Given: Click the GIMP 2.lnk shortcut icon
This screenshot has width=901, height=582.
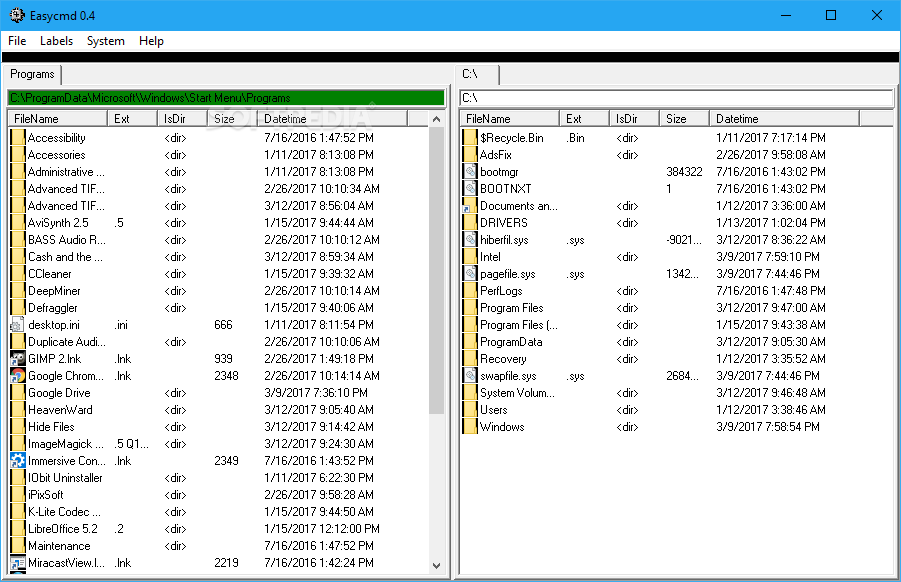Looking at the screenshot, I should (x=18, y=359).
